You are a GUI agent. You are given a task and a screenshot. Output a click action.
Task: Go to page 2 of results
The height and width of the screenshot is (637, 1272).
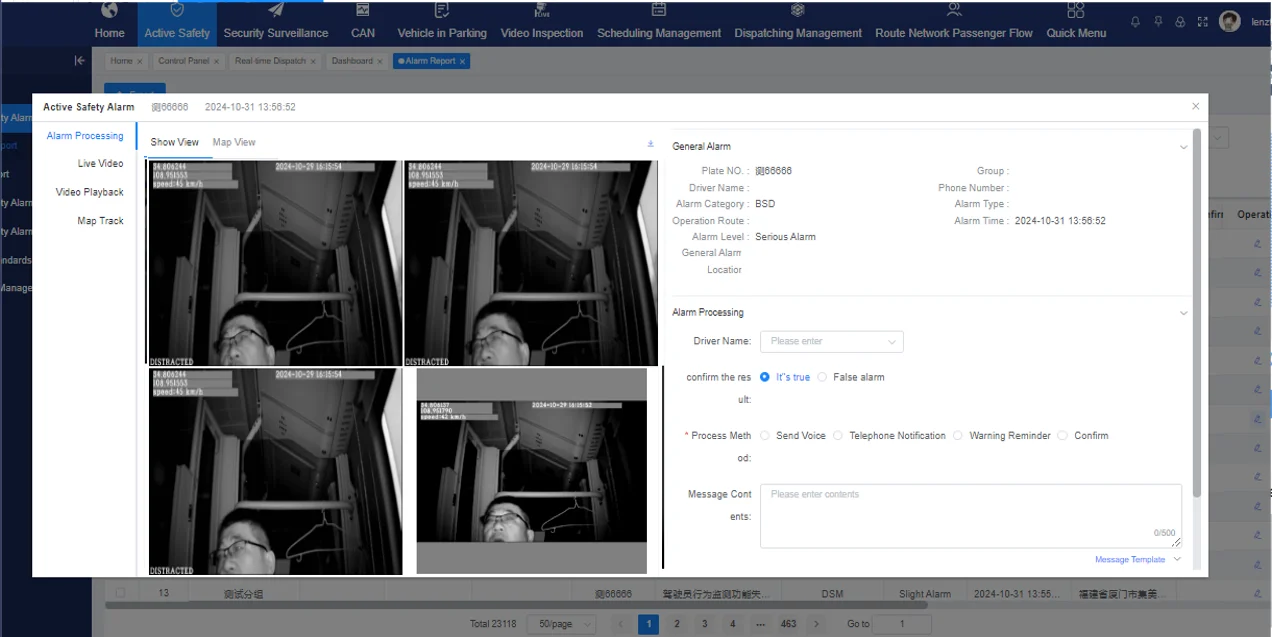tap(677, 624)
